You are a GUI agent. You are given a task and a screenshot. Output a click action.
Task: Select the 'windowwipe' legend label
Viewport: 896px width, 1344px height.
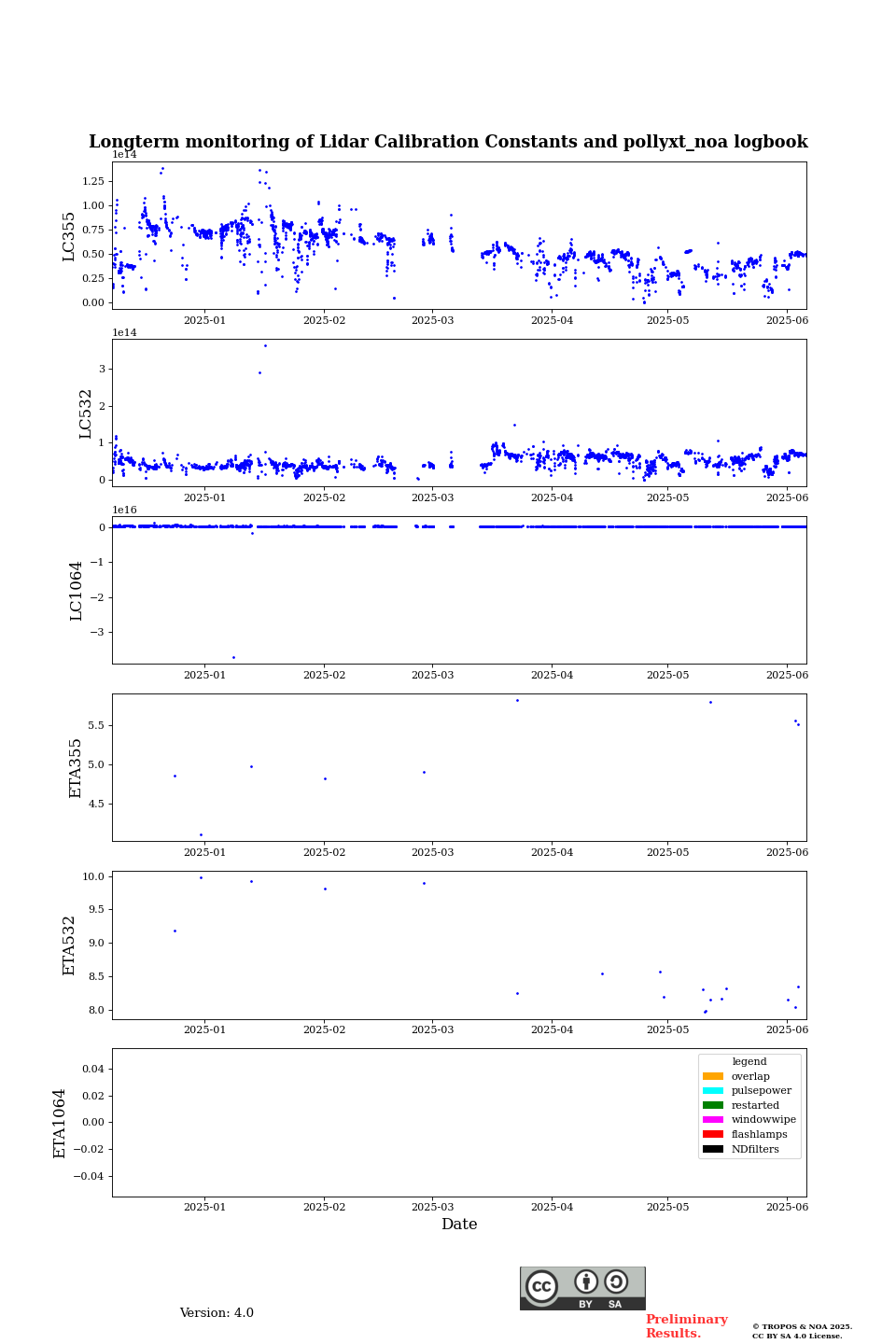(763, 1119)
